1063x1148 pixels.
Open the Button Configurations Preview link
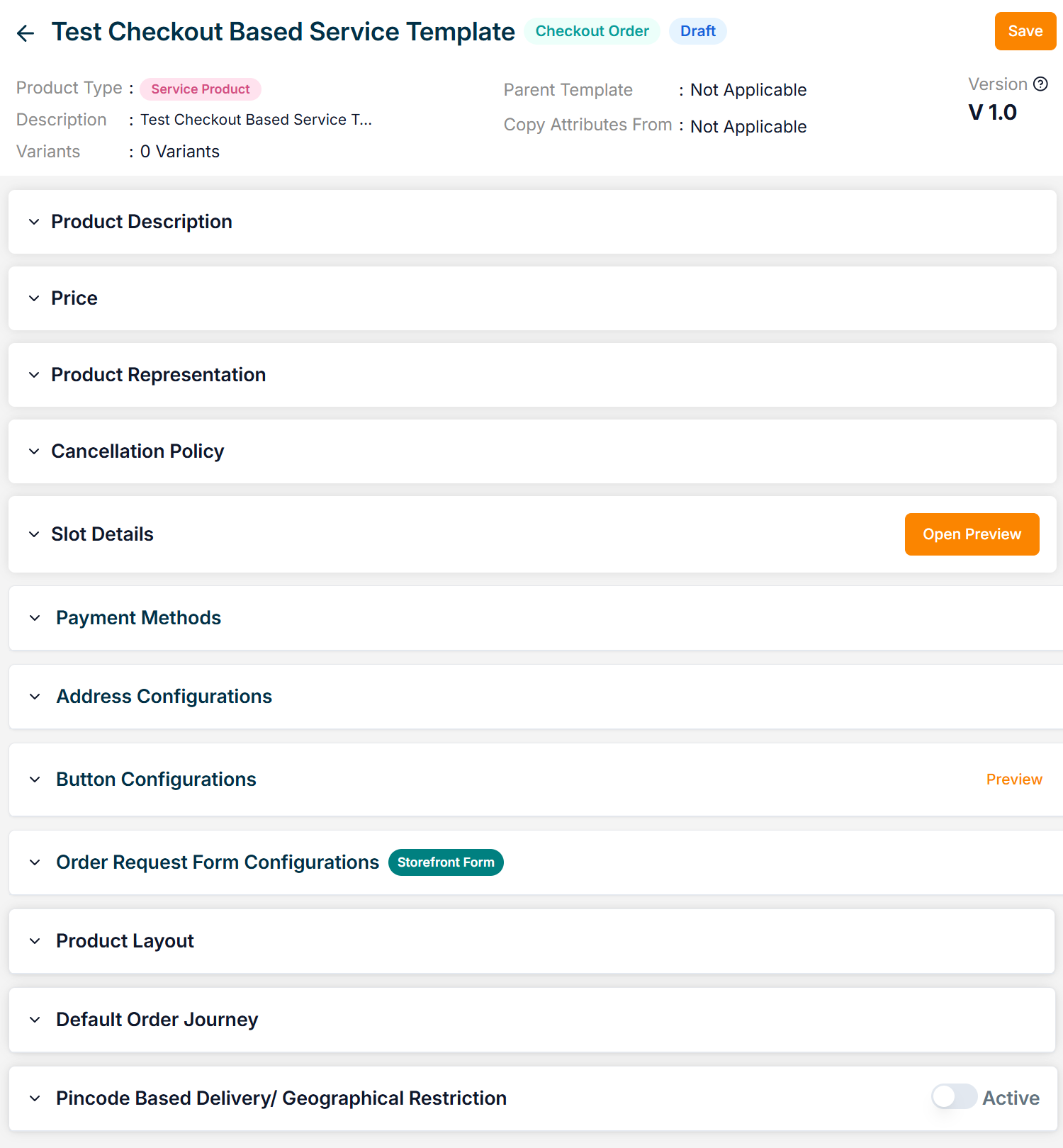click(1013, 780)
